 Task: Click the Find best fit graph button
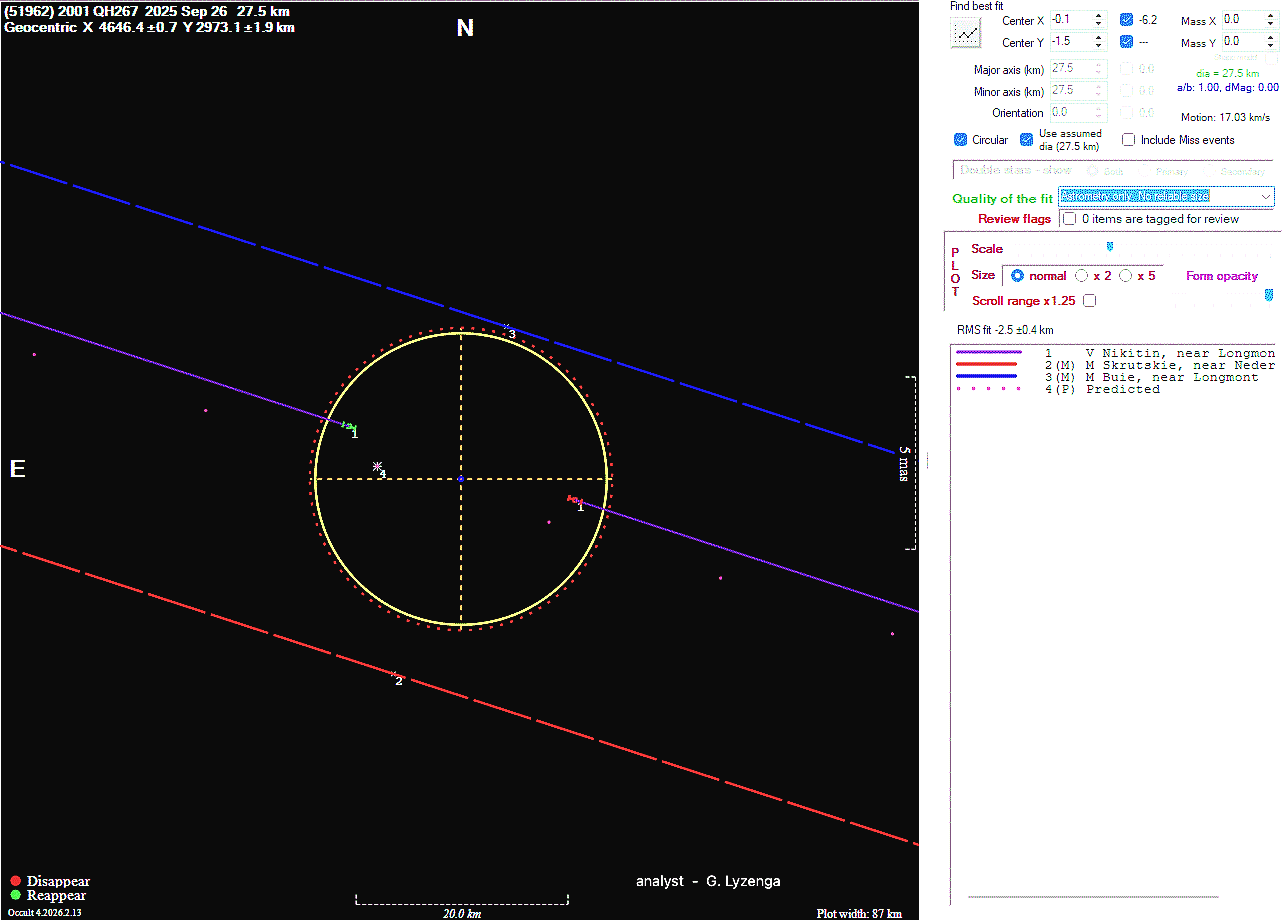coord(966,33)
